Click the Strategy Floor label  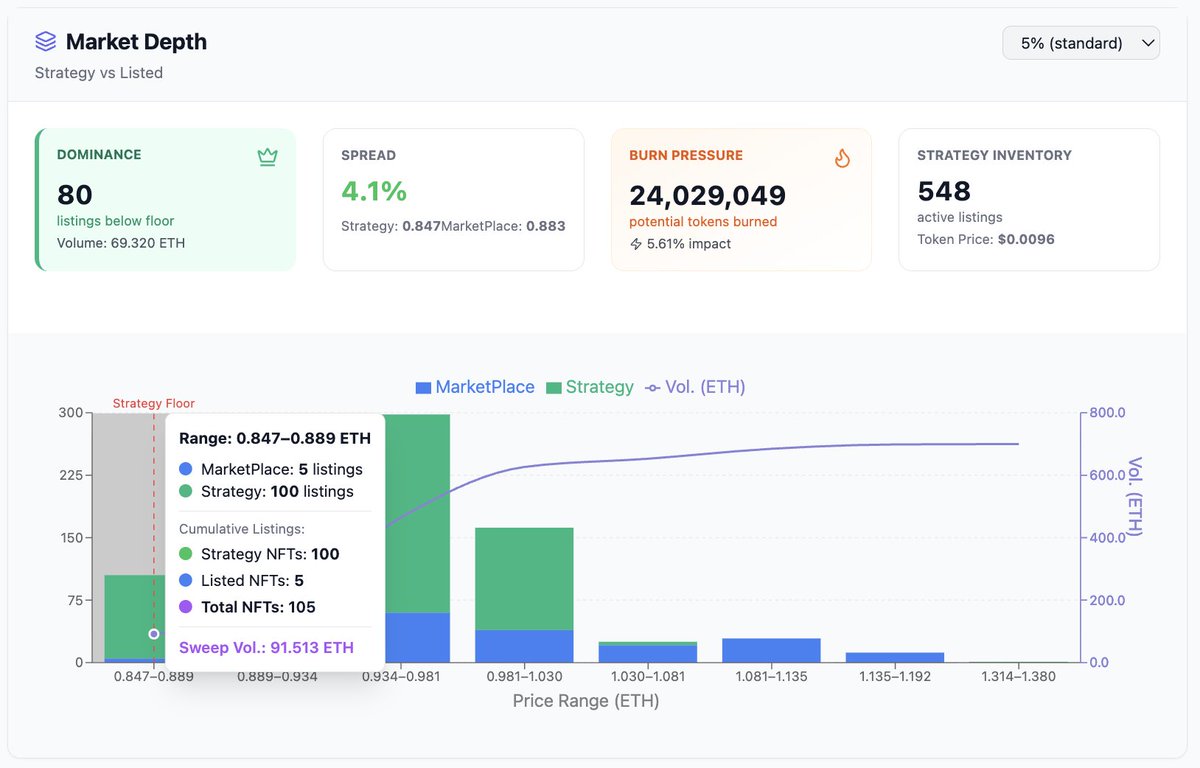tap(153, 402)
